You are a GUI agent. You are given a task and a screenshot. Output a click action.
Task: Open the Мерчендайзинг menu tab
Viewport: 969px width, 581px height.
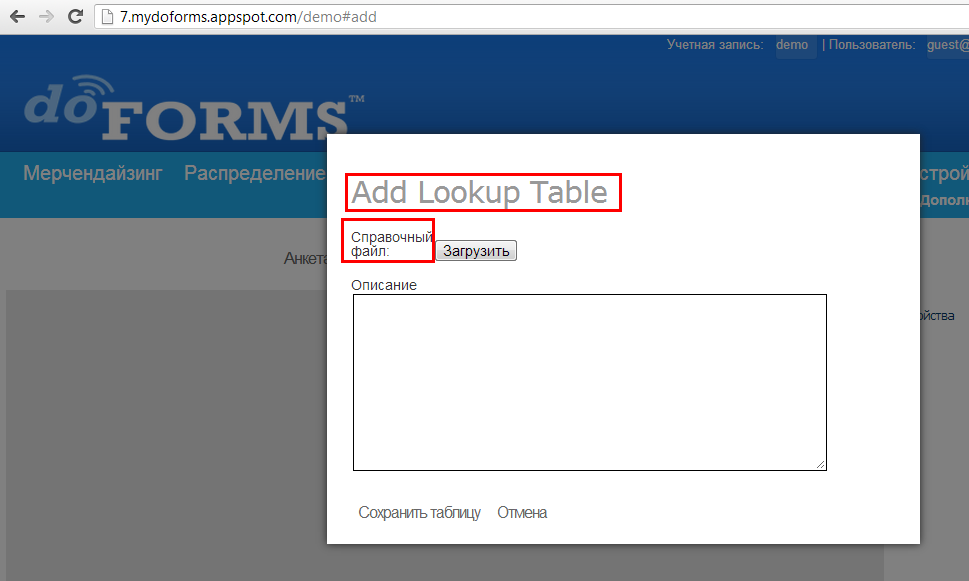(93, 173)
